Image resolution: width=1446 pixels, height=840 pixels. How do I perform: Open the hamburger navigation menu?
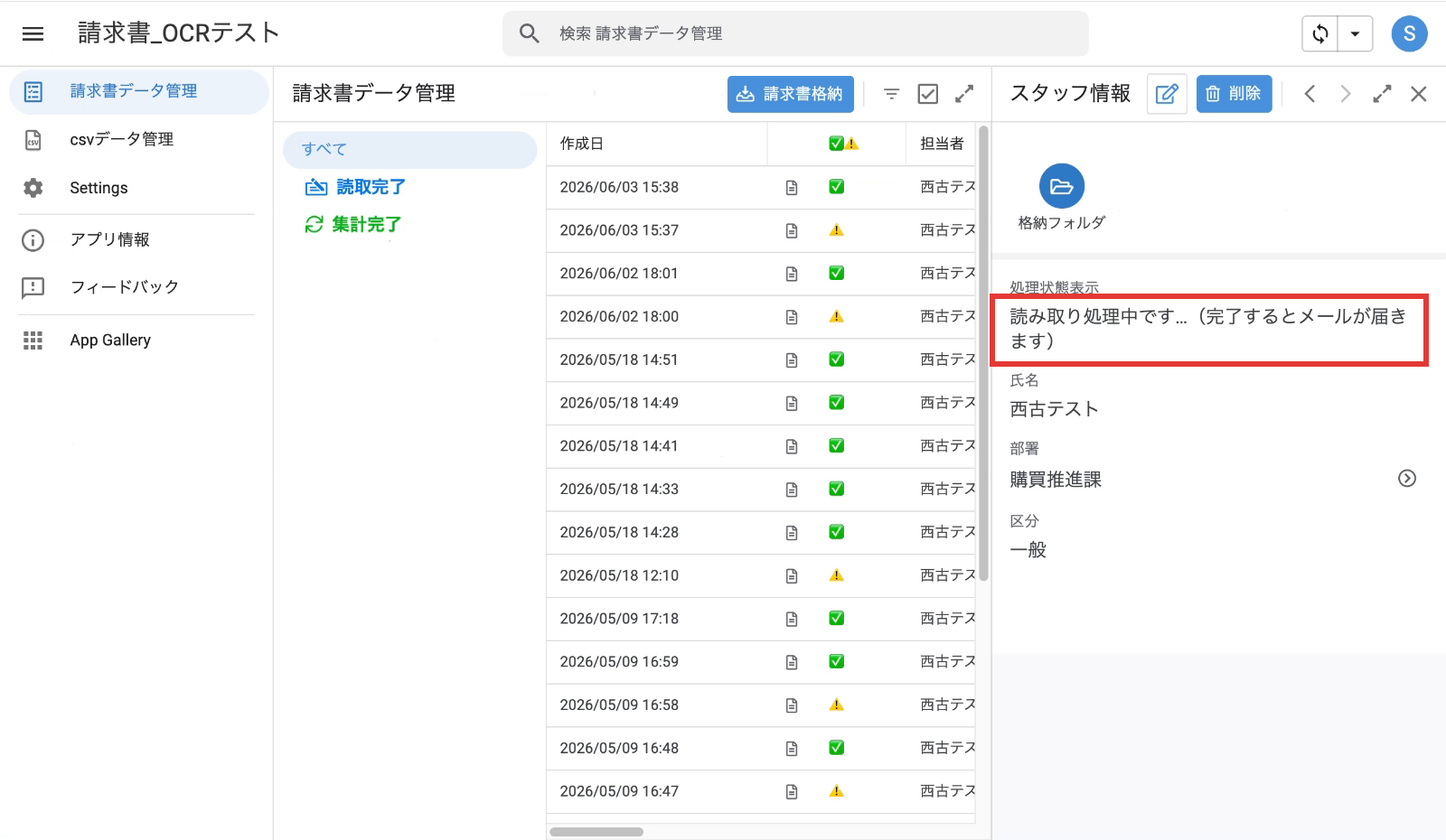[x=33, y=34]
